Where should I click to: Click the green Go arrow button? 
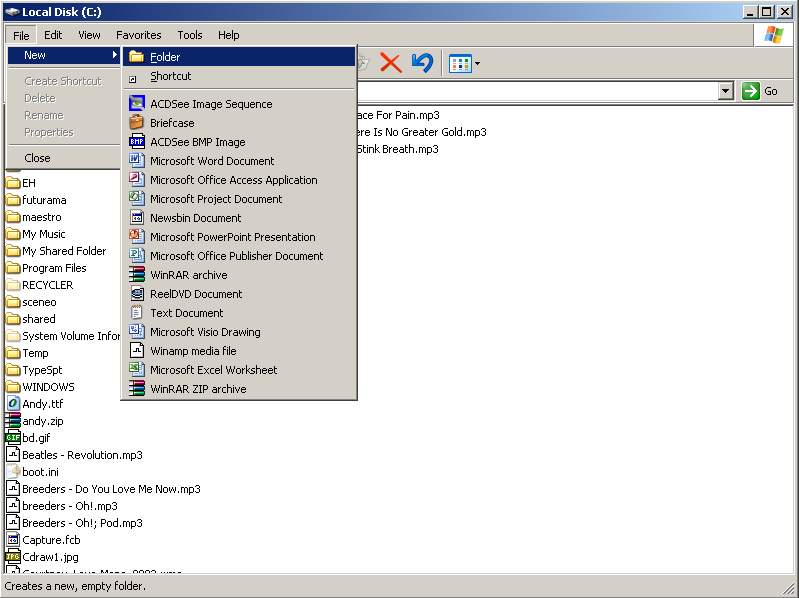click(x=751, y=91)
